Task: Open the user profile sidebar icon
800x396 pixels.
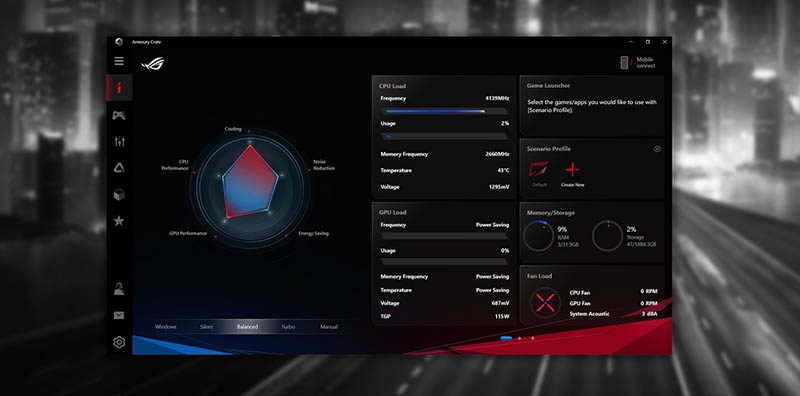Action: tap(119, 289)
